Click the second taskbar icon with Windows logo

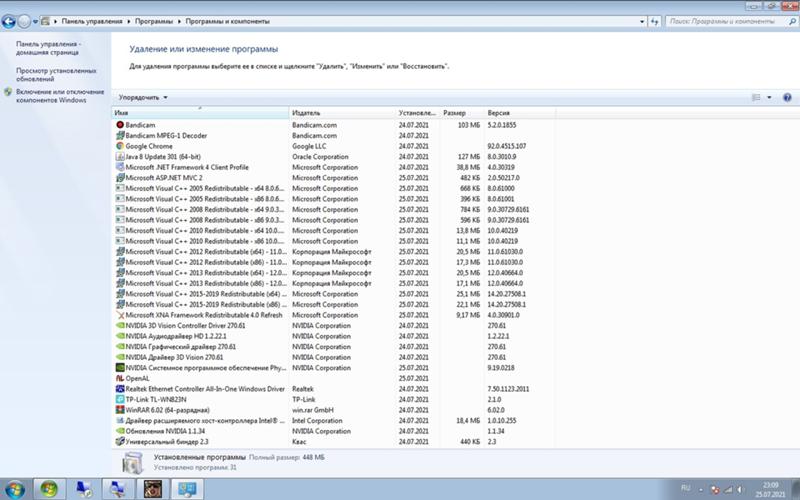pos(49,489)
